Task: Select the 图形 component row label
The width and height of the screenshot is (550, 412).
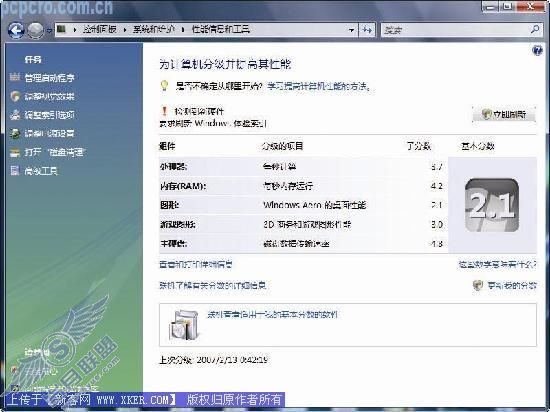Action: click(x=169, y=205)
